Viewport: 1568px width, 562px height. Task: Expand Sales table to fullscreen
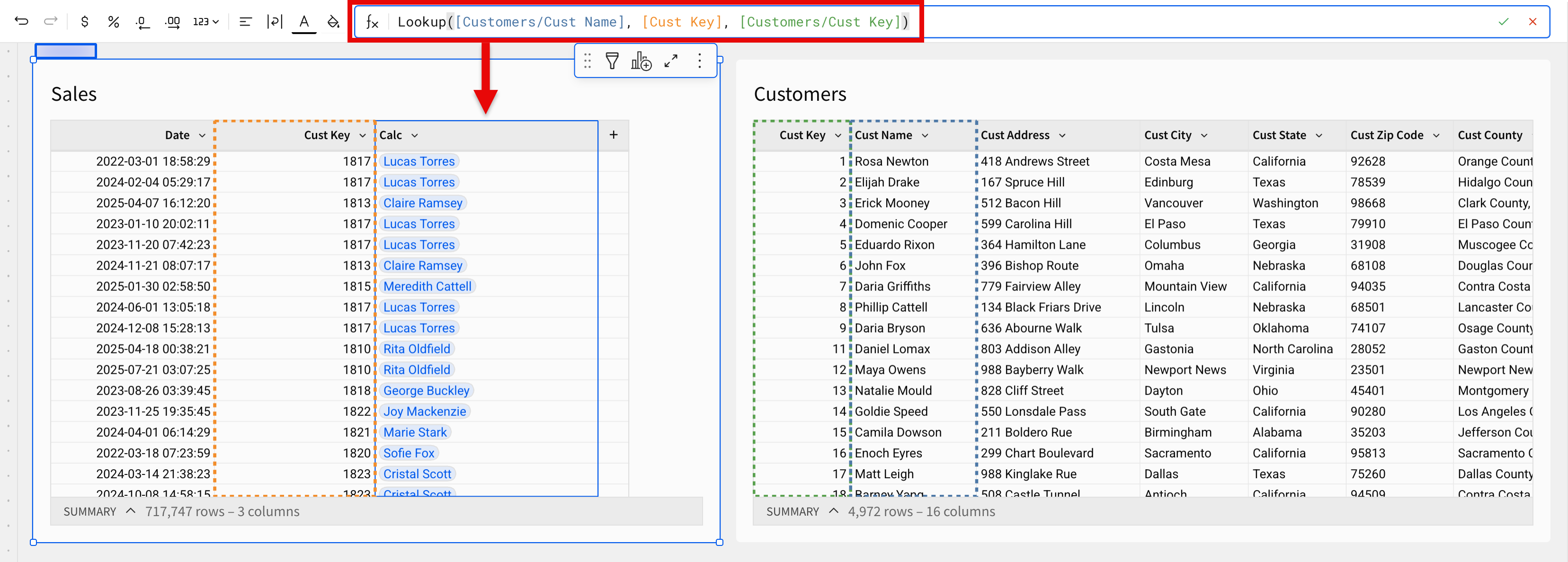point(671,61)
